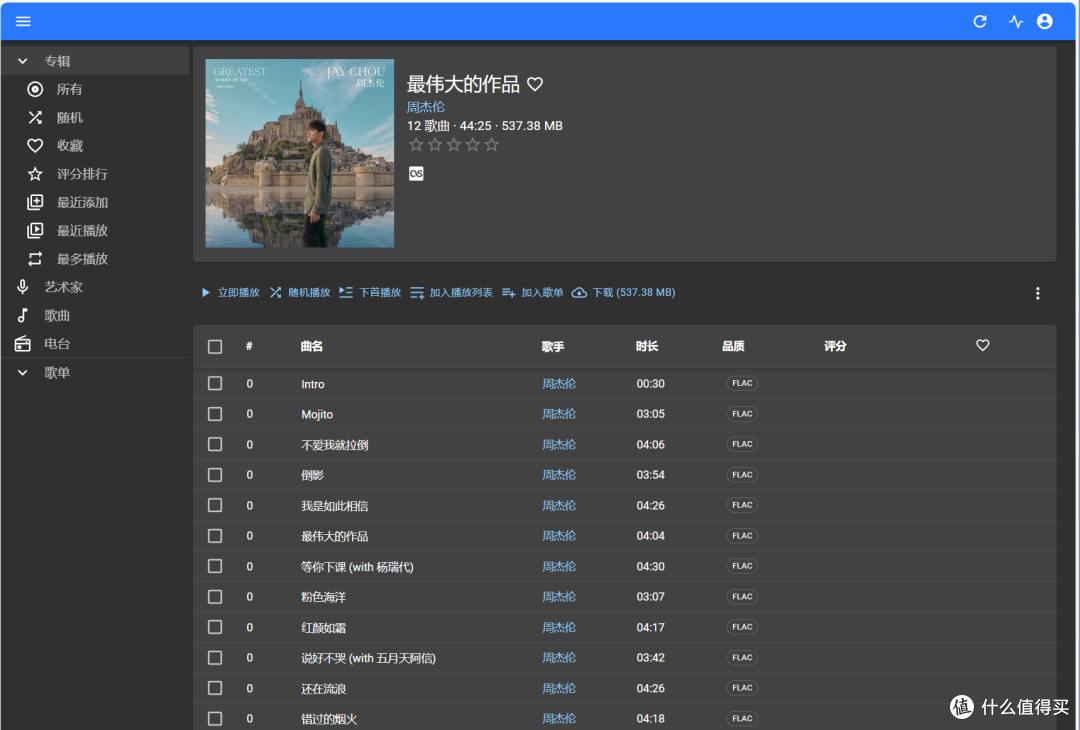Favorite the album with heart icon by title

pyautogui.click(x=534, y=84)
